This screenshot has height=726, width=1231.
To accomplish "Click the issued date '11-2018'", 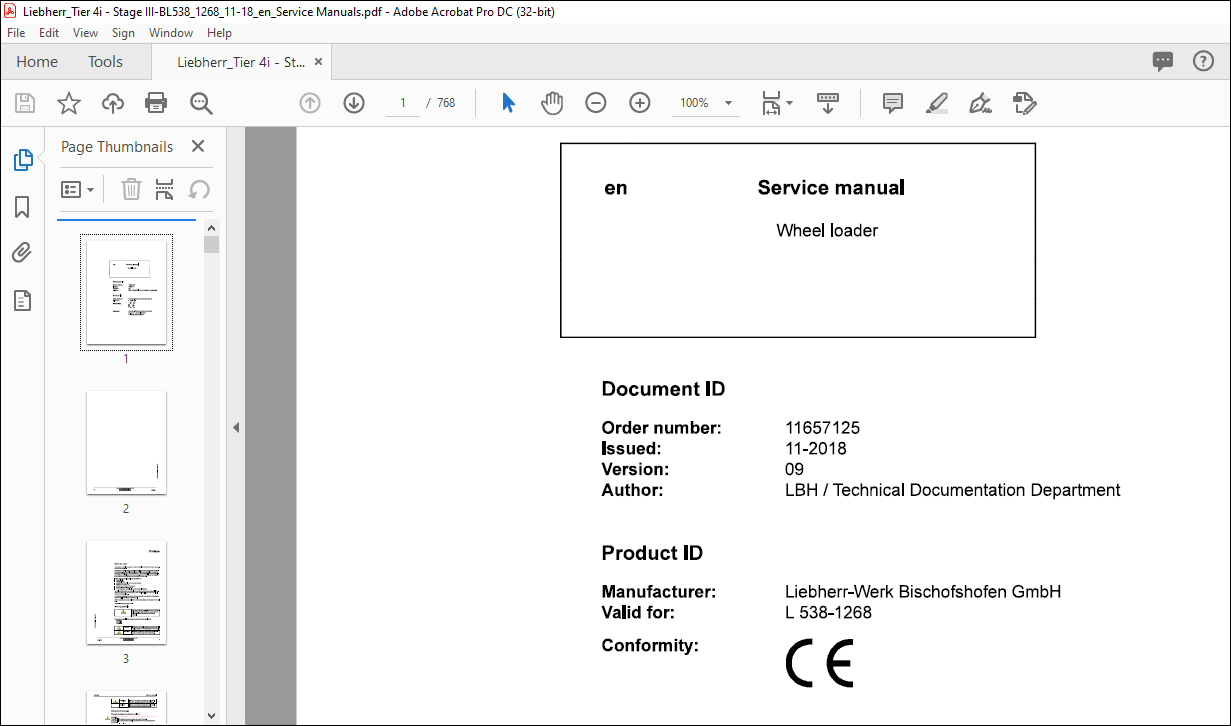I will pyautogui.click(x=816, y=448).
